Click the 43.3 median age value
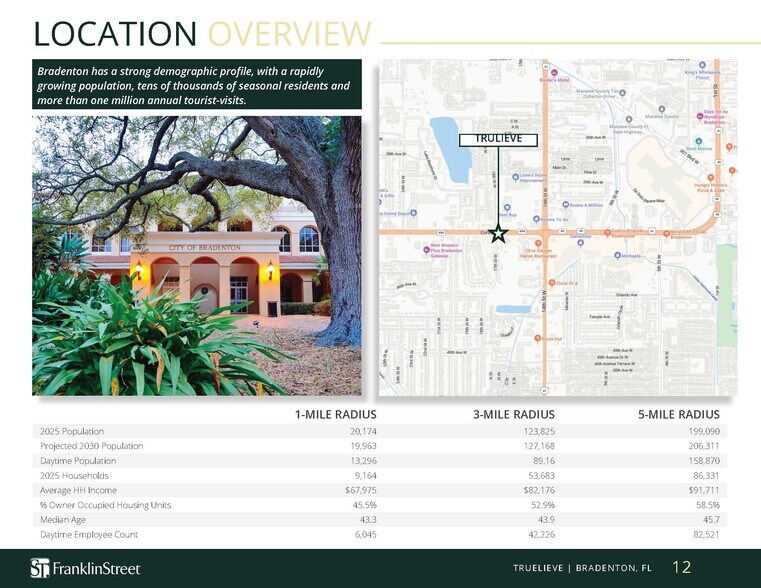The image size is (761, 588). click(x=368, y=520)
